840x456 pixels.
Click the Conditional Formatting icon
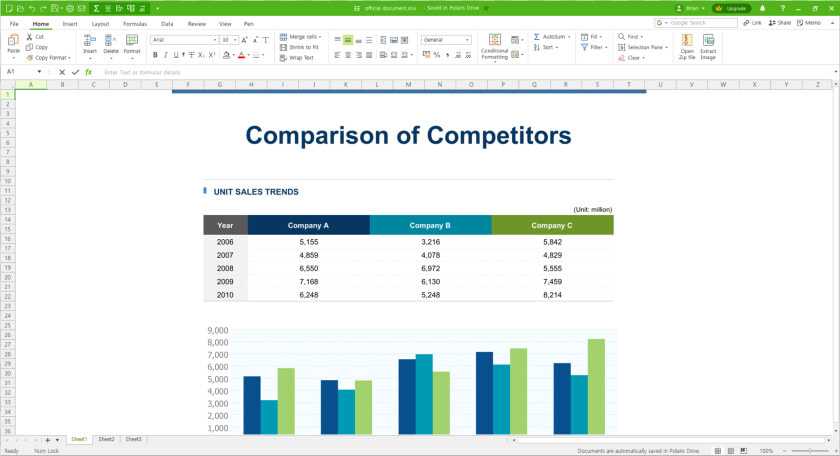[494, 40]
